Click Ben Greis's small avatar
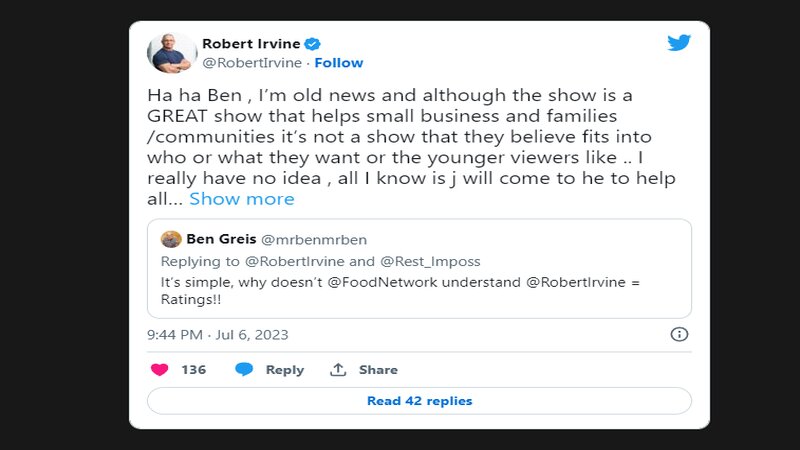The height and width of the screenshot is (450, 800). (x=171, y=239)
